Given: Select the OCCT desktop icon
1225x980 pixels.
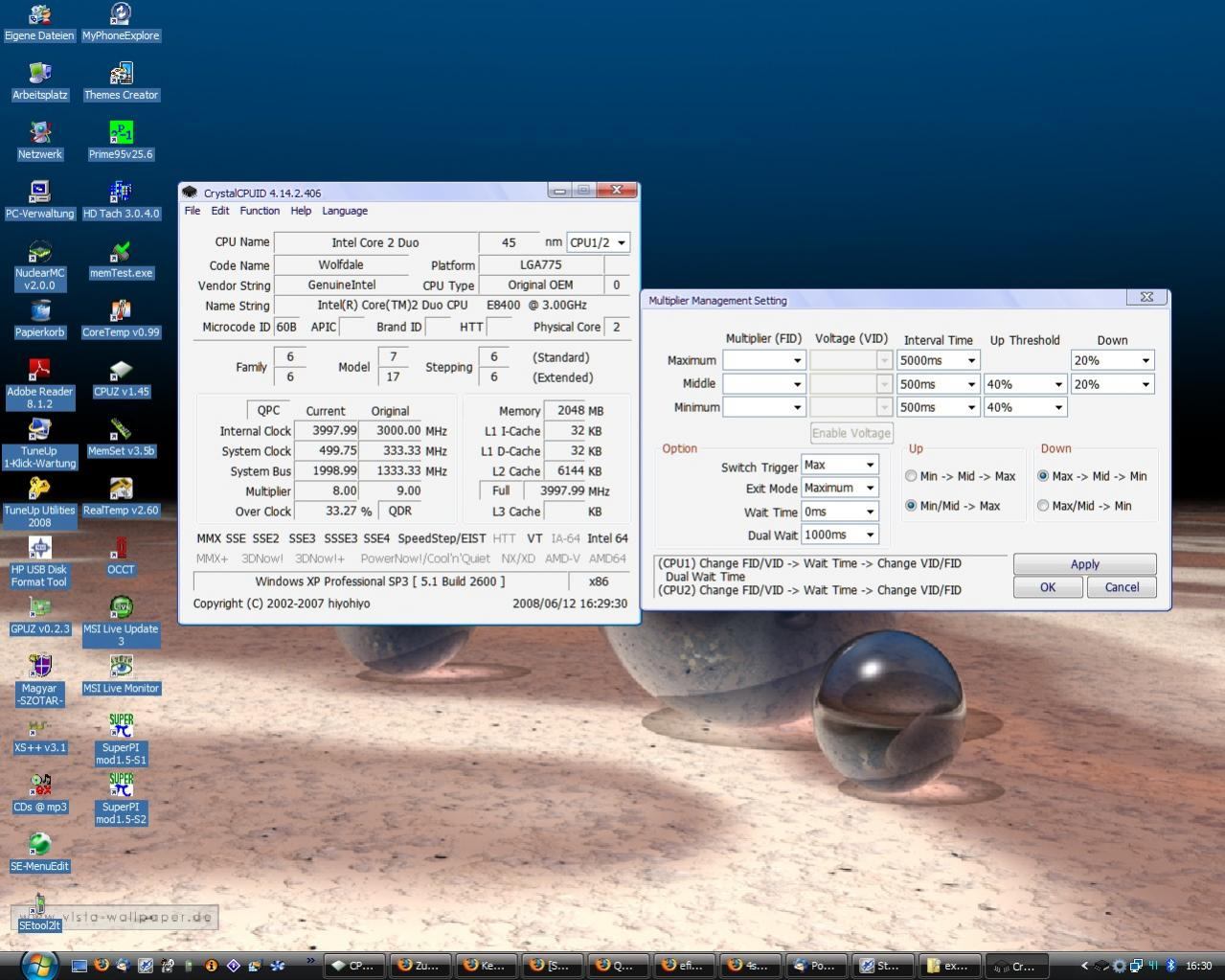Looking at the screenshot, I should (x=121, y=558).
